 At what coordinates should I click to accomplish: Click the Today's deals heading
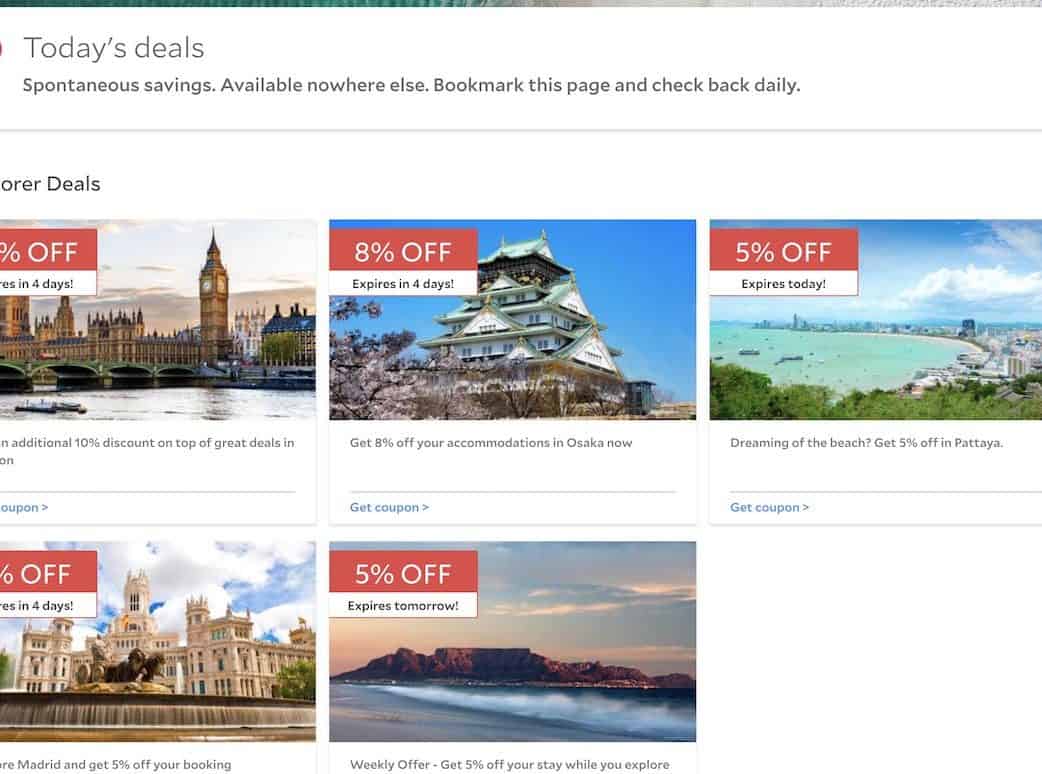114,48
